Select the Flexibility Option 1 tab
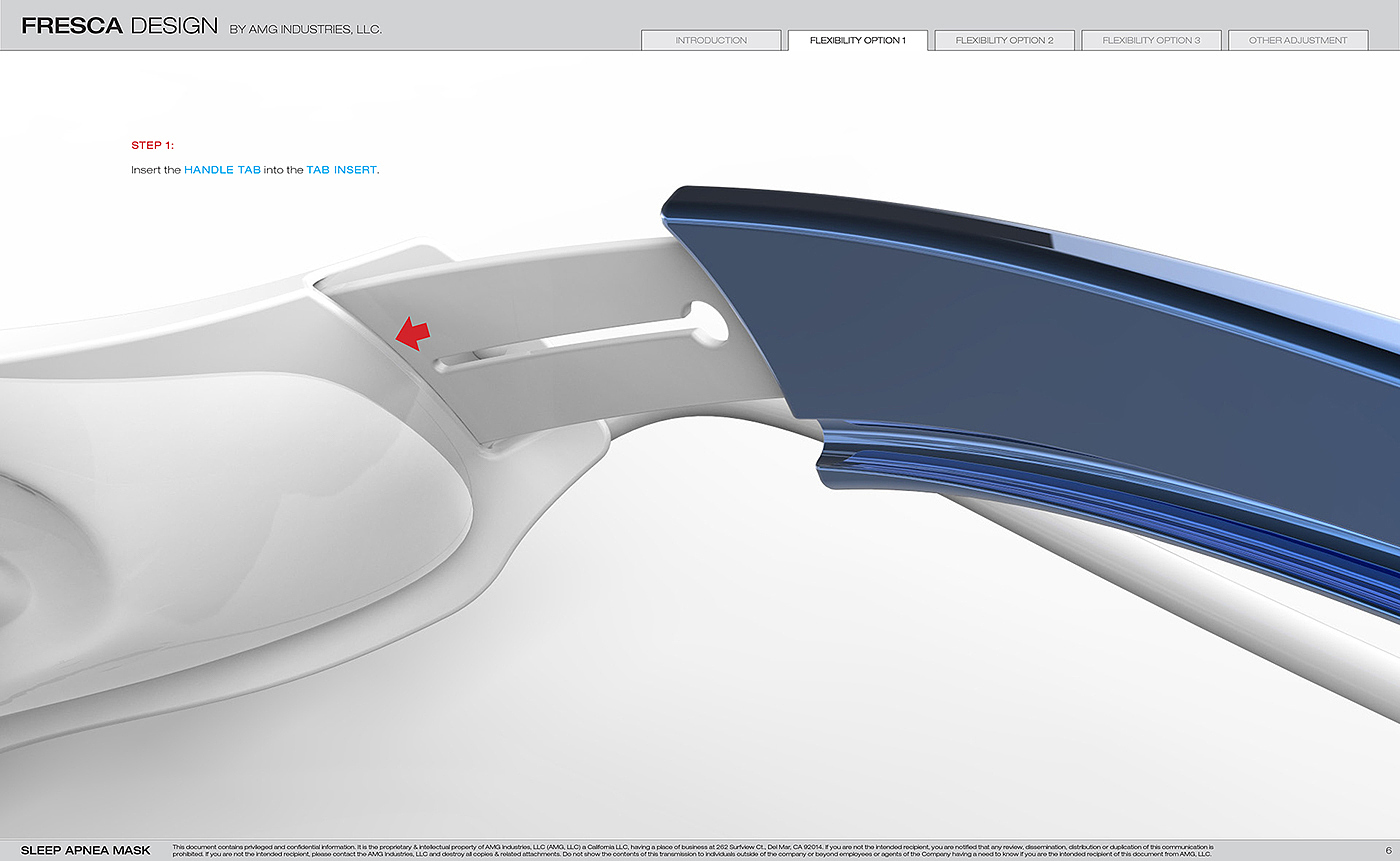The height and width of the screenshot is (861, 1400). [857, 41]
